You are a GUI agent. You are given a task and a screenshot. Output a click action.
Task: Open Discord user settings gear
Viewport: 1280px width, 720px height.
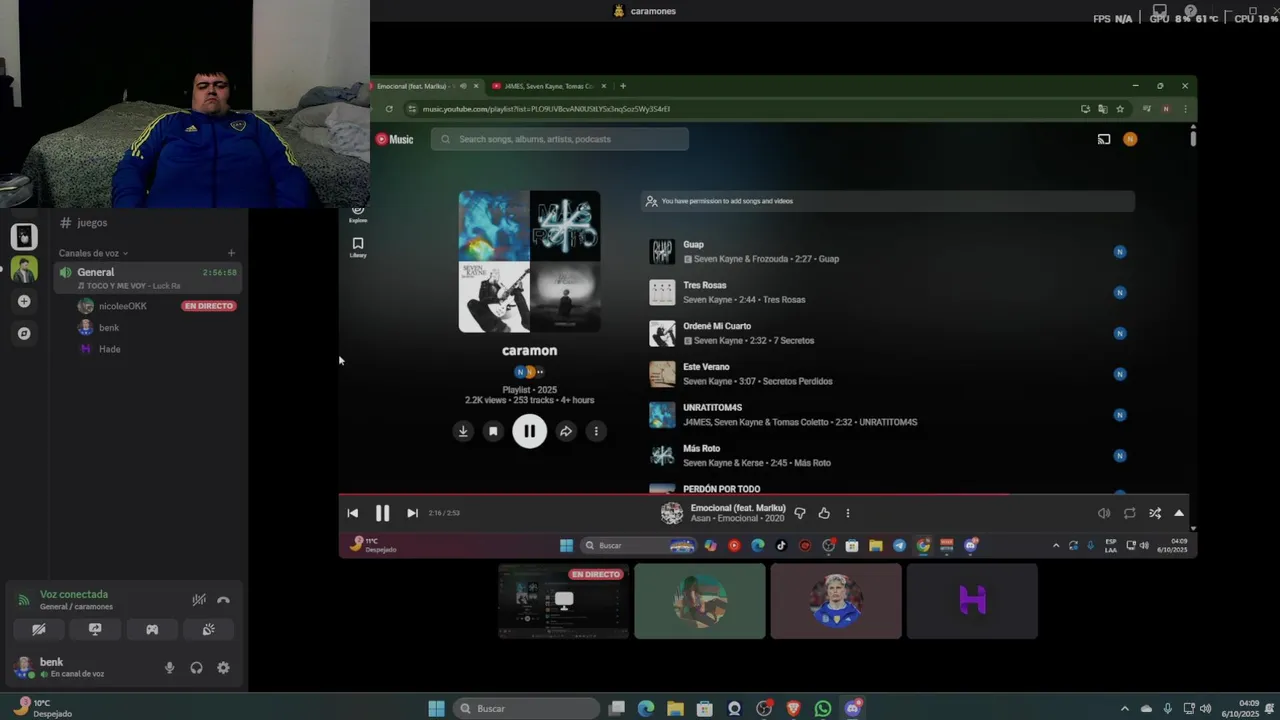(223, 668)
